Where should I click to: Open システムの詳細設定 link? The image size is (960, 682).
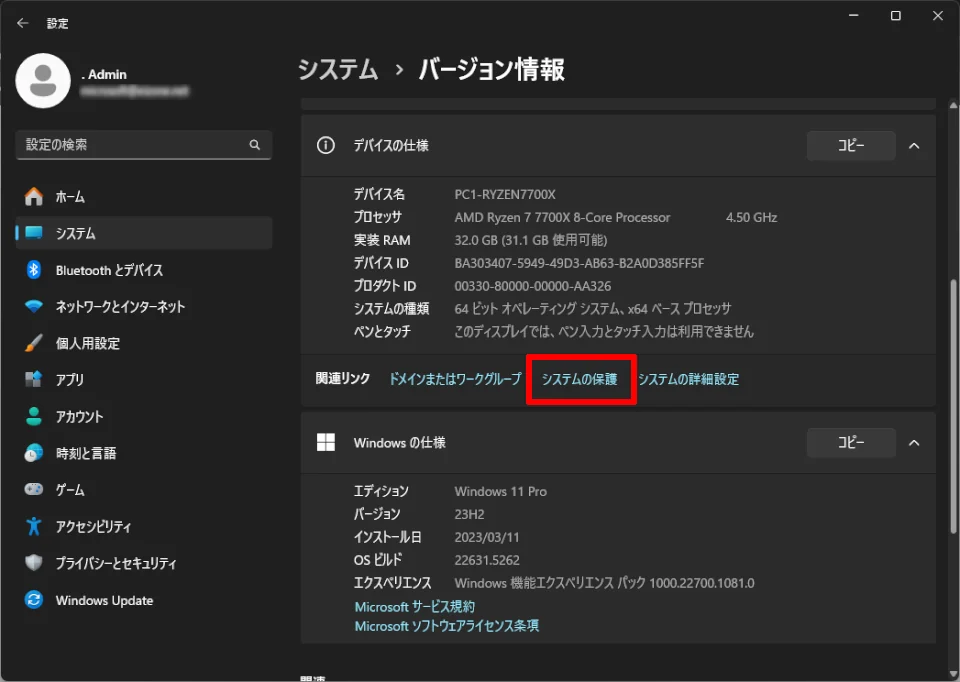[689, 379]
